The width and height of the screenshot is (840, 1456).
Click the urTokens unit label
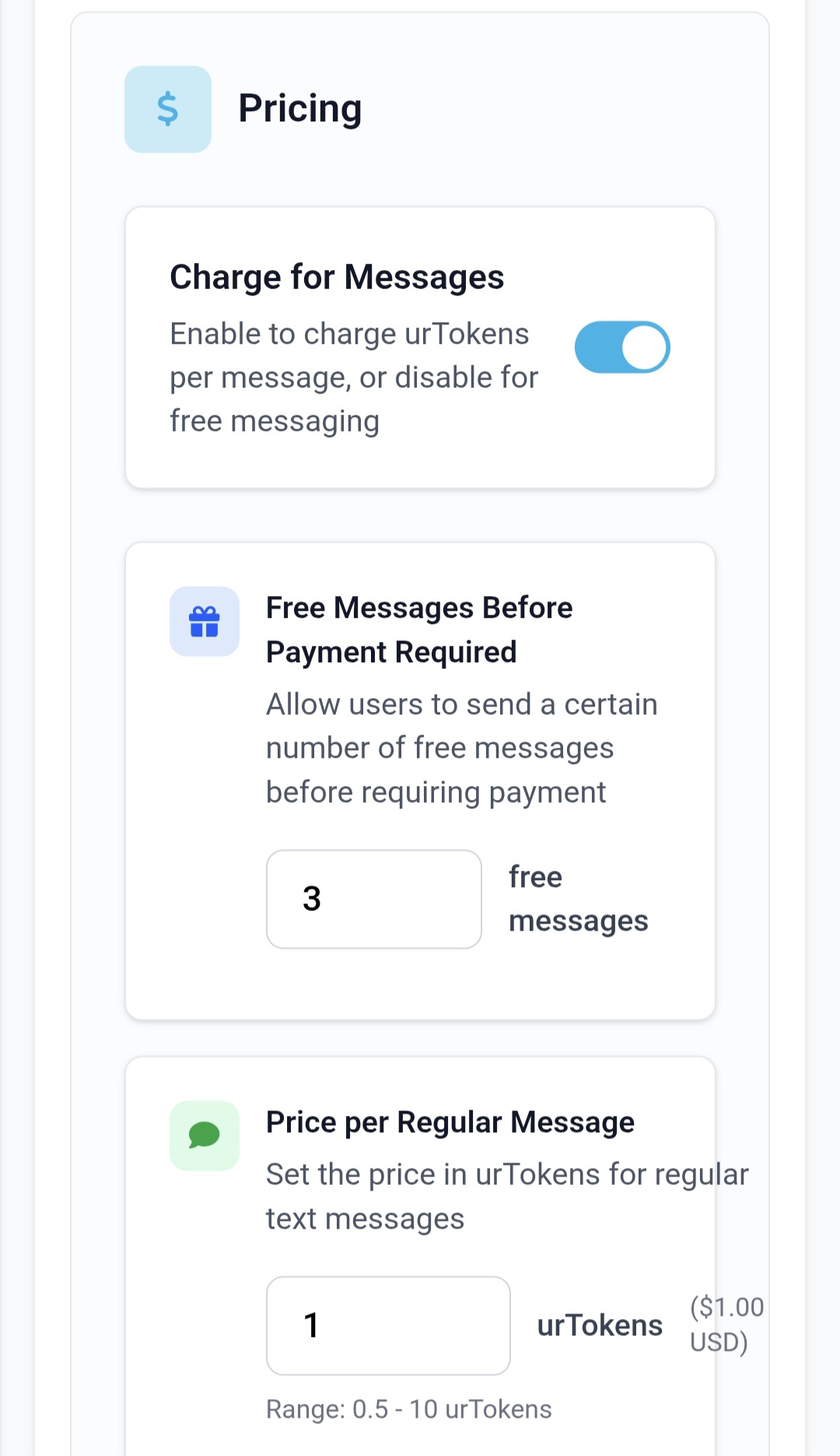tap(600, 1325)
